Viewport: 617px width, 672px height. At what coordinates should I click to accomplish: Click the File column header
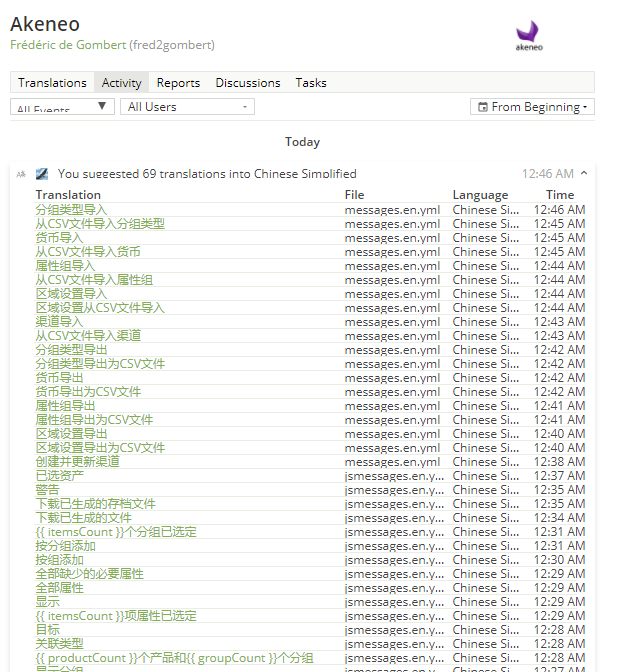[x=354, y=195]
